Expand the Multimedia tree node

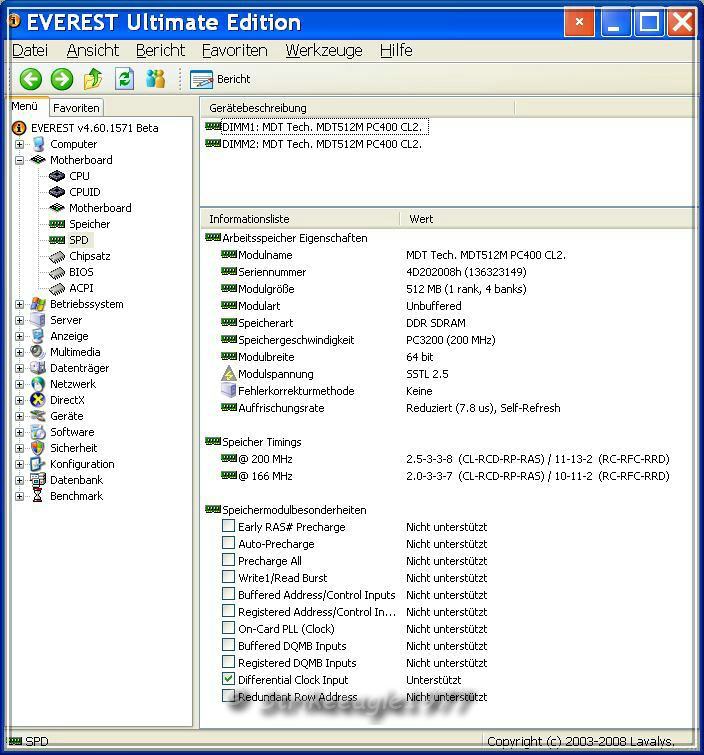tap(19, 352)
